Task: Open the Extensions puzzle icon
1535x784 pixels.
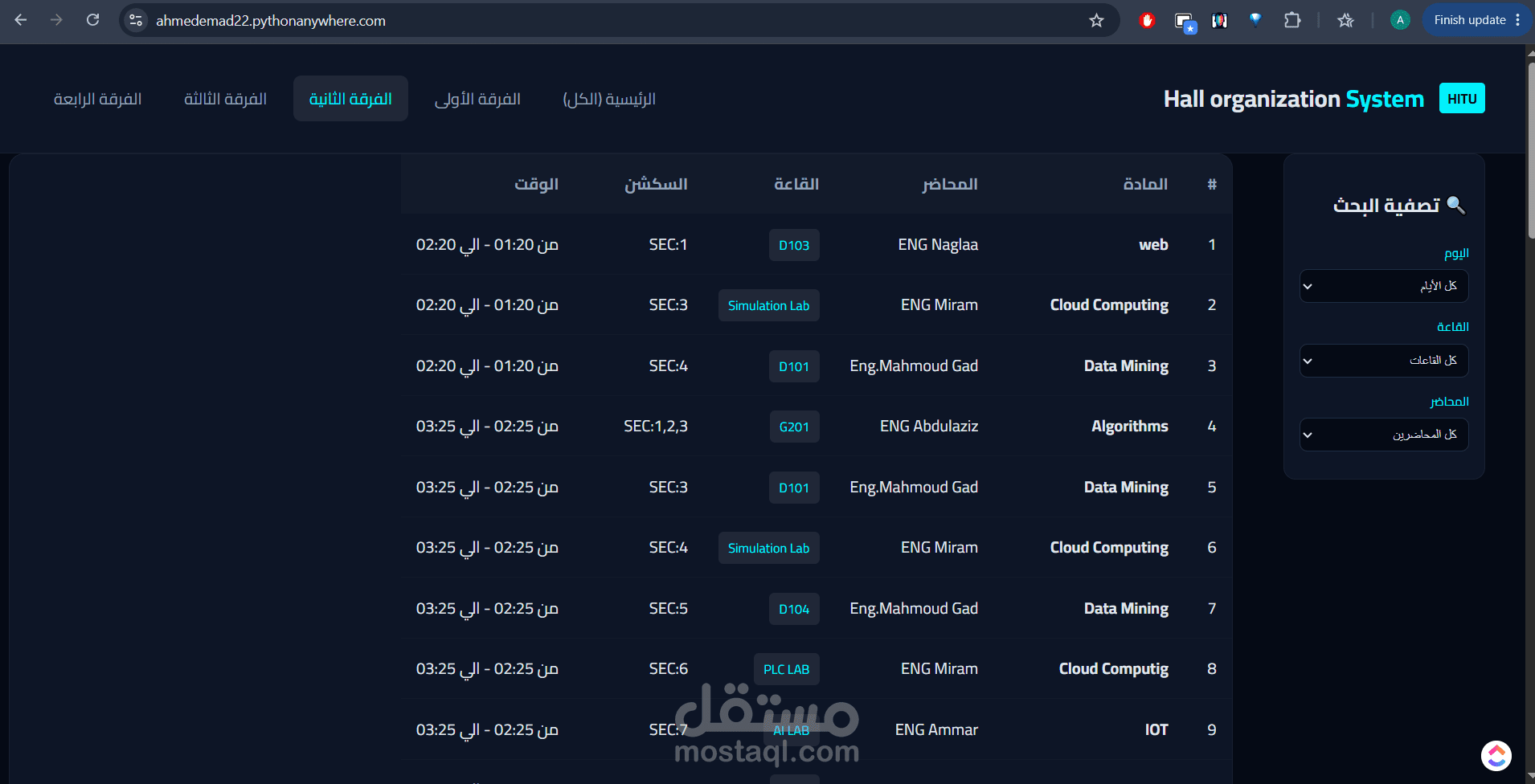Action: [x=1292, y=20]
